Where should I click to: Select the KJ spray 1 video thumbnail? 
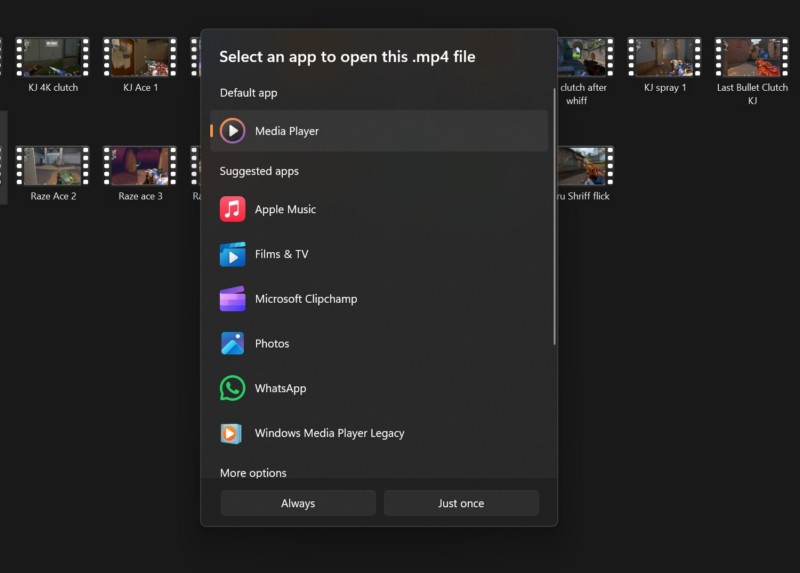(664, 58)
